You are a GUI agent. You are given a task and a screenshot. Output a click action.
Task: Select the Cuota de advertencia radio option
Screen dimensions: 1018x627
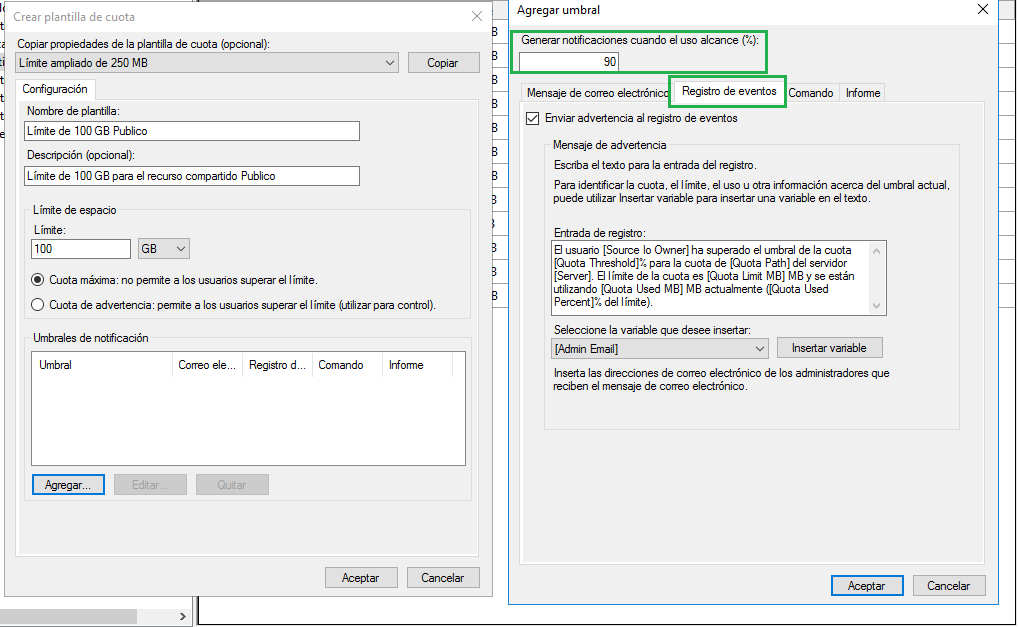38,305
